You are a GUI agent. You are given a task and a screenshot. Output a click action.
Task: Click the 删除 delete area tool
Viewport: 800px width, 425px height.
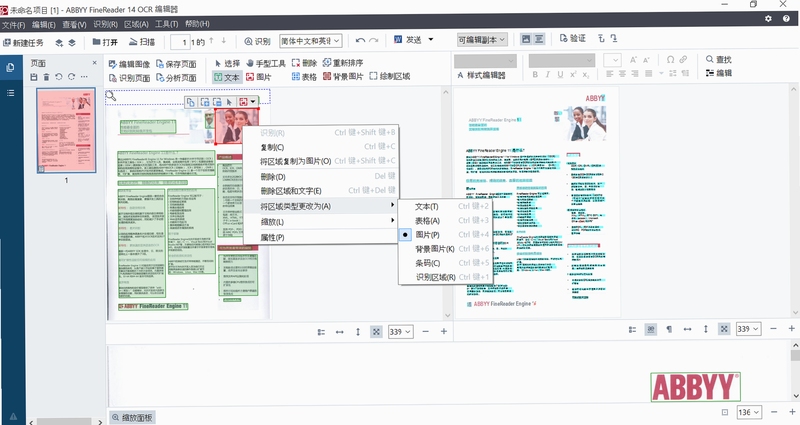click(304, 63)
